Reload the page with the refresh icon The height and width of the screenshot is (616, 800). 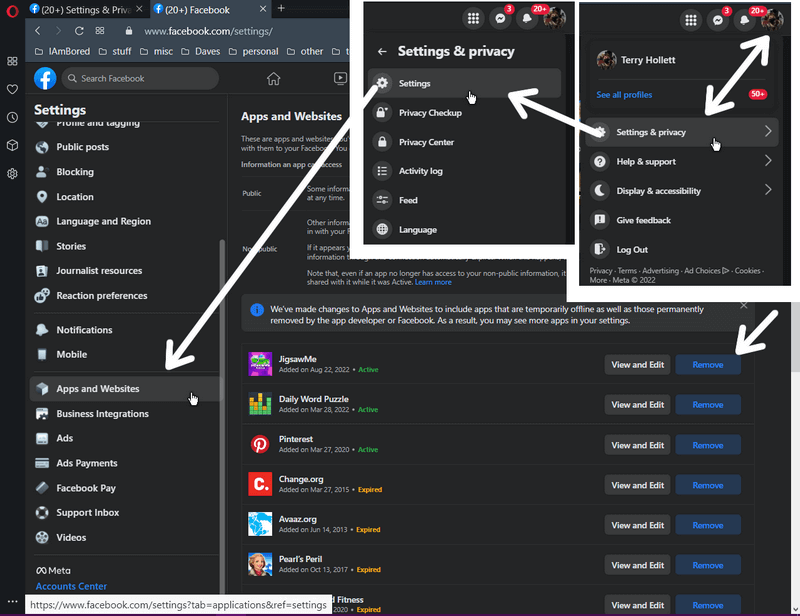click(79, 31)
